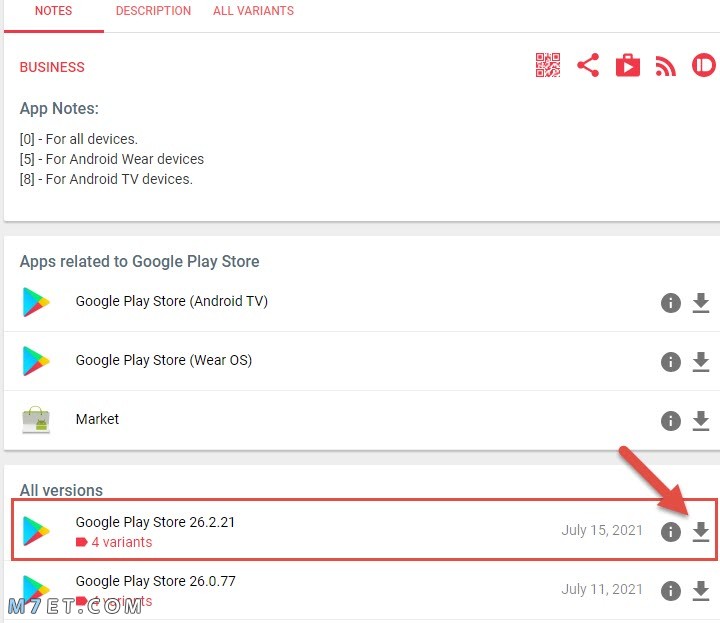The width and height of the screenshot is (720, 623).
Task: Open the RSS feed icon
Action: 666,66
